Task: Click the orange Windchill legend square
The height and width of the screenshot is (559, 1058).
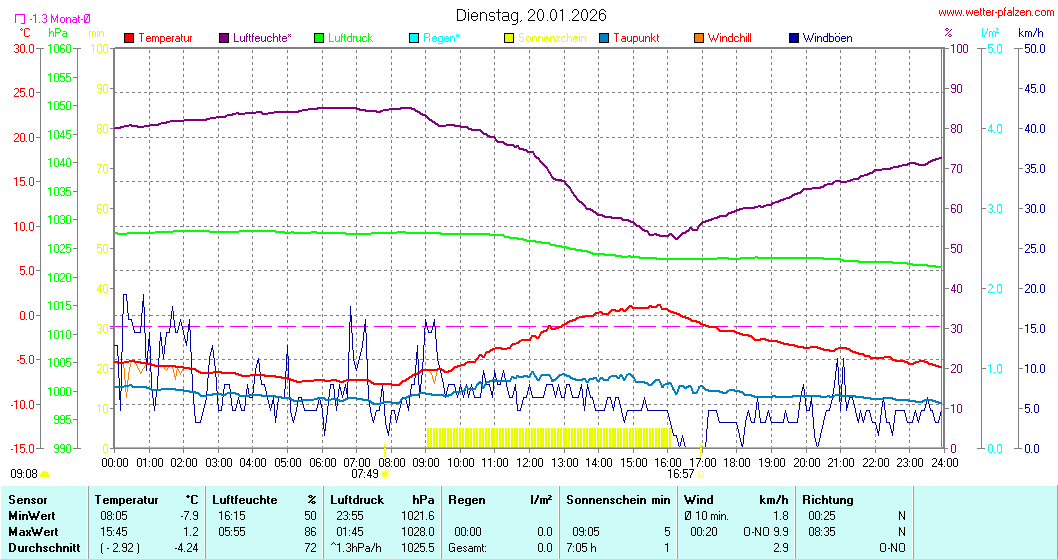Action: (x=698, y=38)
